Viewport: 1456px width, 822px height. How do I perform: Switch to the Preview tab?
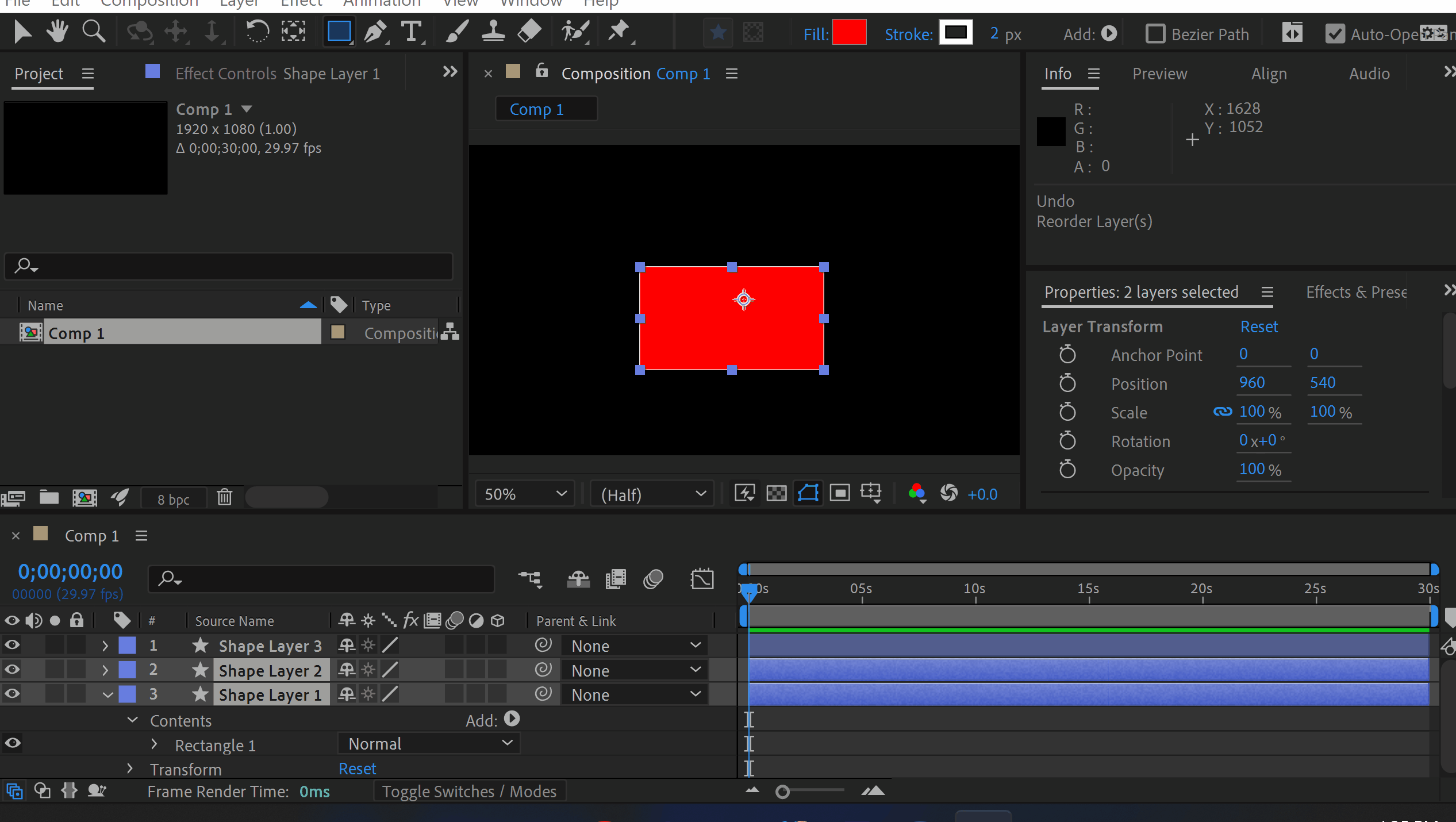click(1159, 74)
